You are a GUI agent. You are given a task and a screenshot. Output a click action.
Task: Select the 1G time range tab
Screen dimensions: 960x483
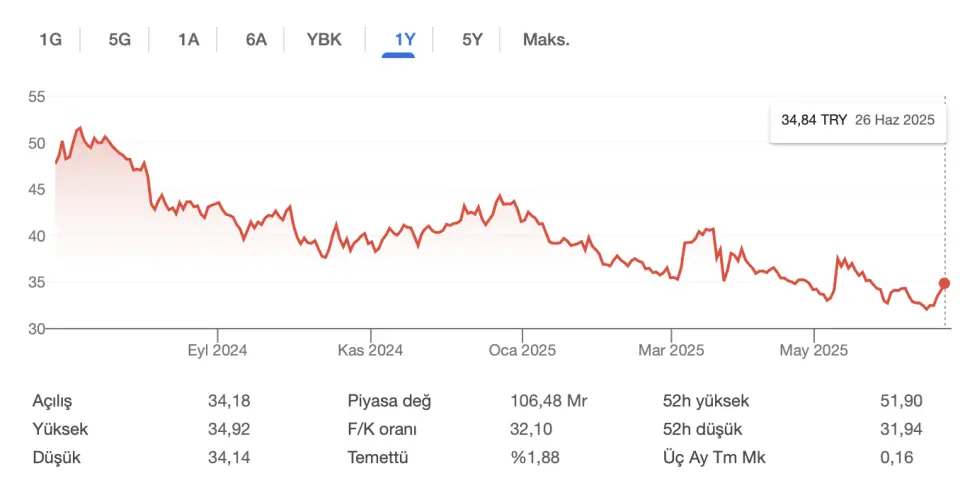click(x=51, y=40)
